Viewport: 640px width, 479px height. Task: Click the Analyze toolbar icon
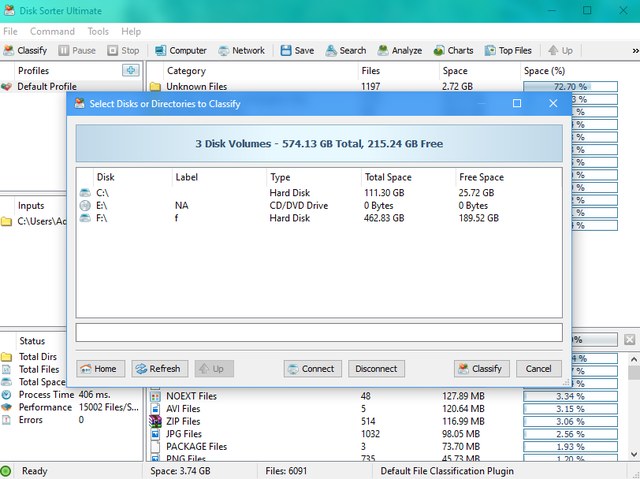(399, 50)
